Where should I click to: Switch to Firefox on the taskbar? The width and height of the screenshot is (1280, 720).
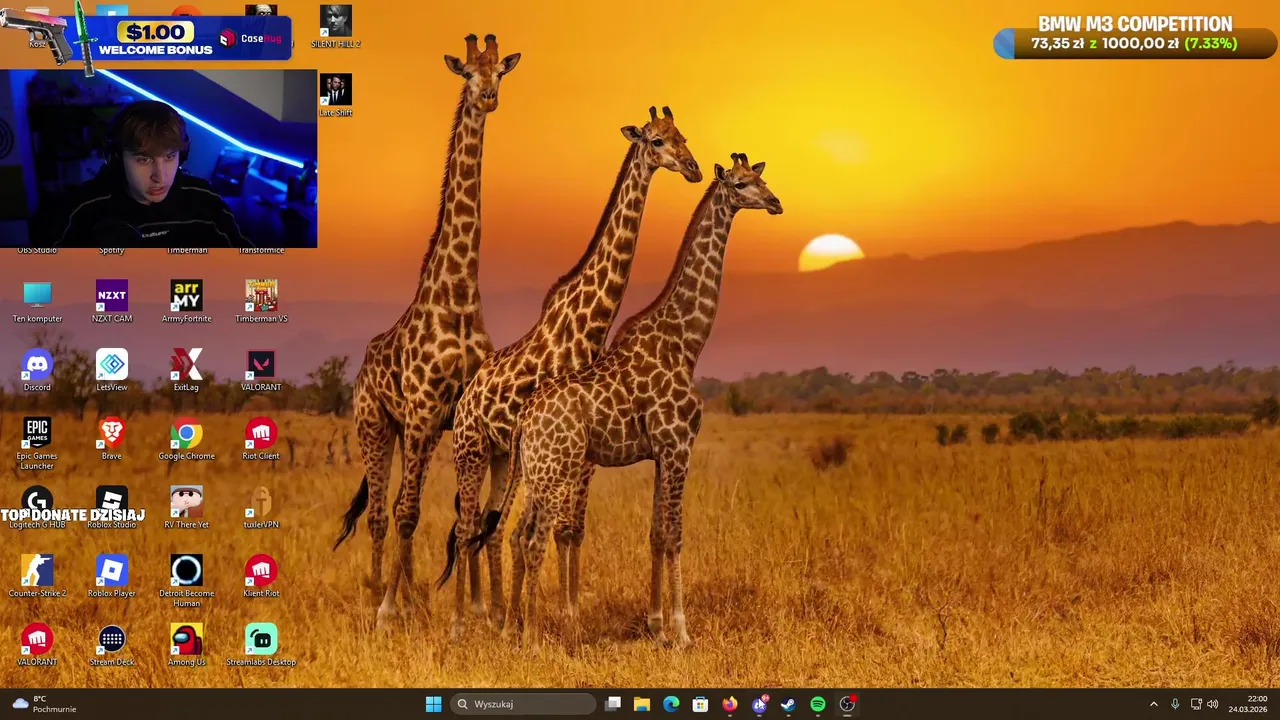(730, 704)
